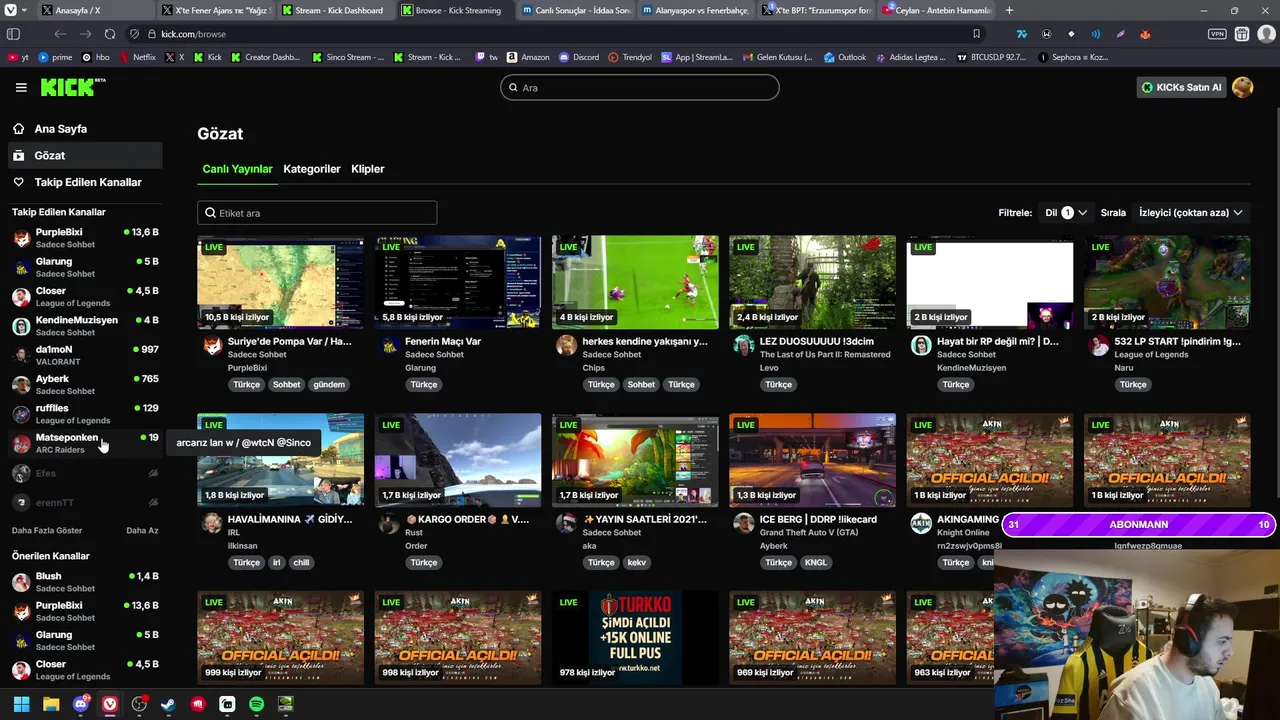Screen dimensions: 1280x720
Task: Open ICE BERG DDRP stream thumbnail
Action: coord(813,460)
